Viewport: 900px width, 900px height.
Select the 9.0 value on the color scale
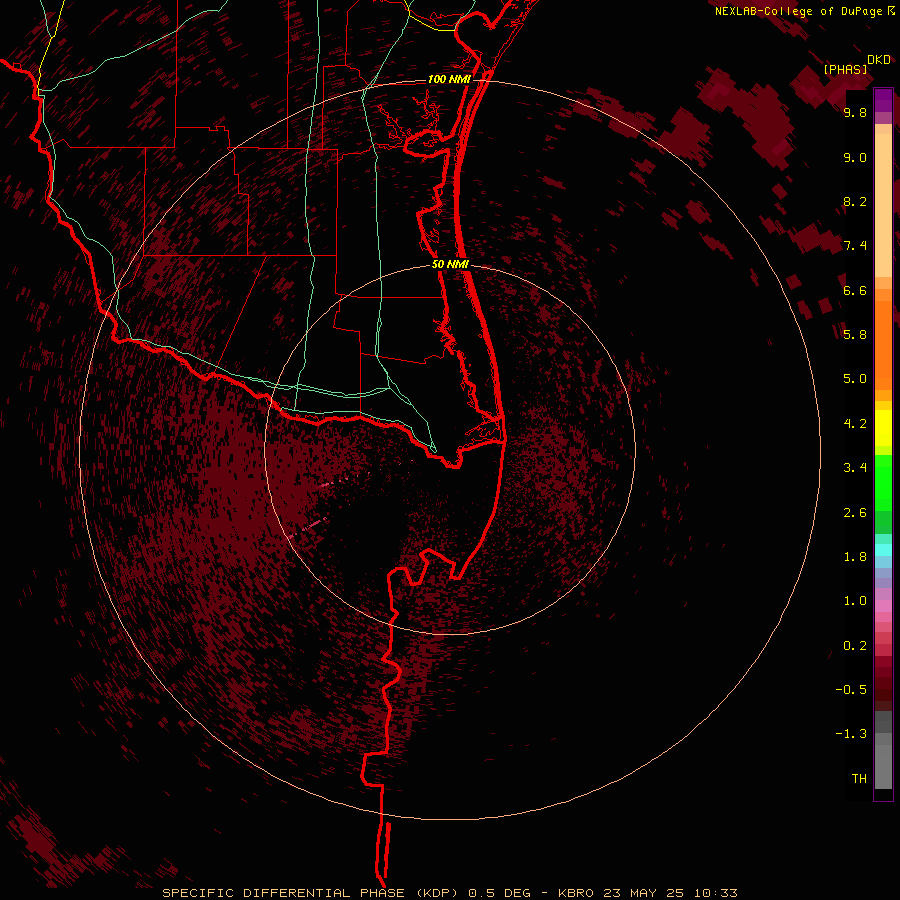(855, 157)
